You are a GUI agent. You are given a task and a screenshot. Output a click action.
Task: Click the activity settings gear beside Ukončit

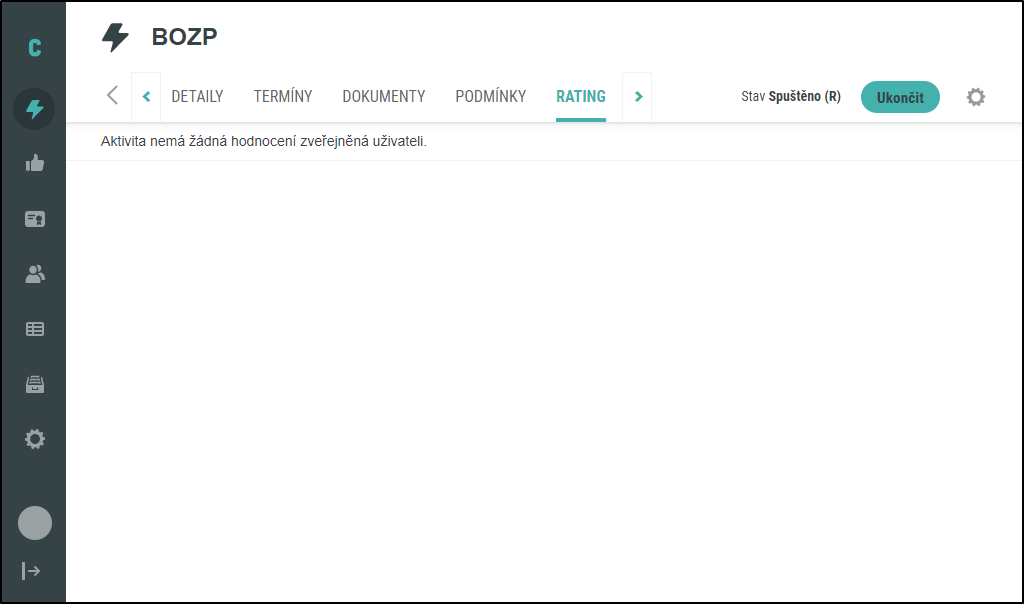975,97
